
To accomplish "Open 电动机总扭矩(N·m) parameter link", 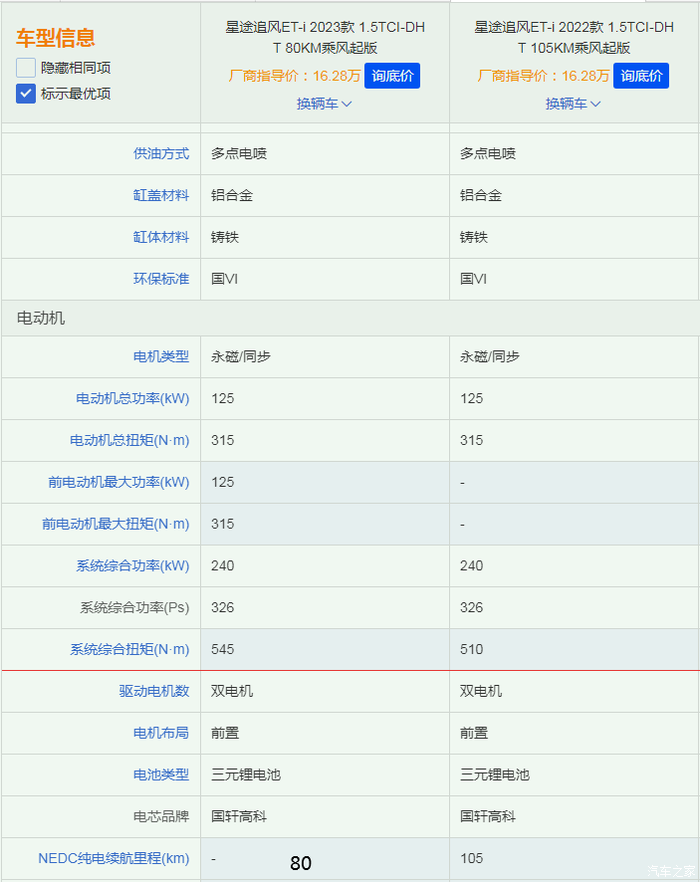I will [129, 441].
